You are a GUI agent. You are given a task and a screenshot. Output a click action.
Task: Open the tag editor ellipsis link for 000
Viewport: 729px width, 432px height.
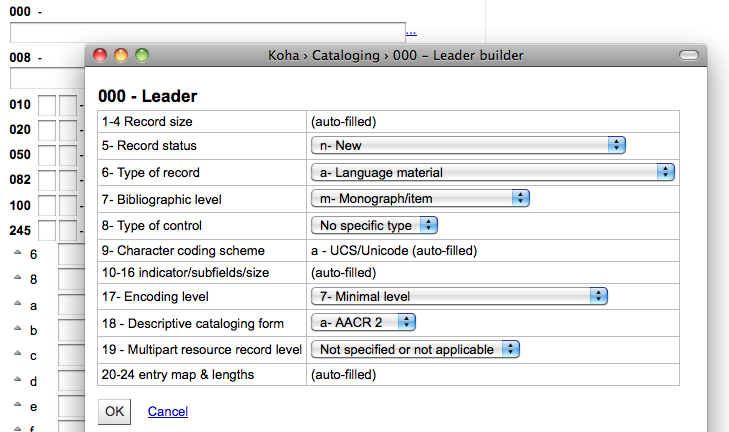[x=411, y=32]
